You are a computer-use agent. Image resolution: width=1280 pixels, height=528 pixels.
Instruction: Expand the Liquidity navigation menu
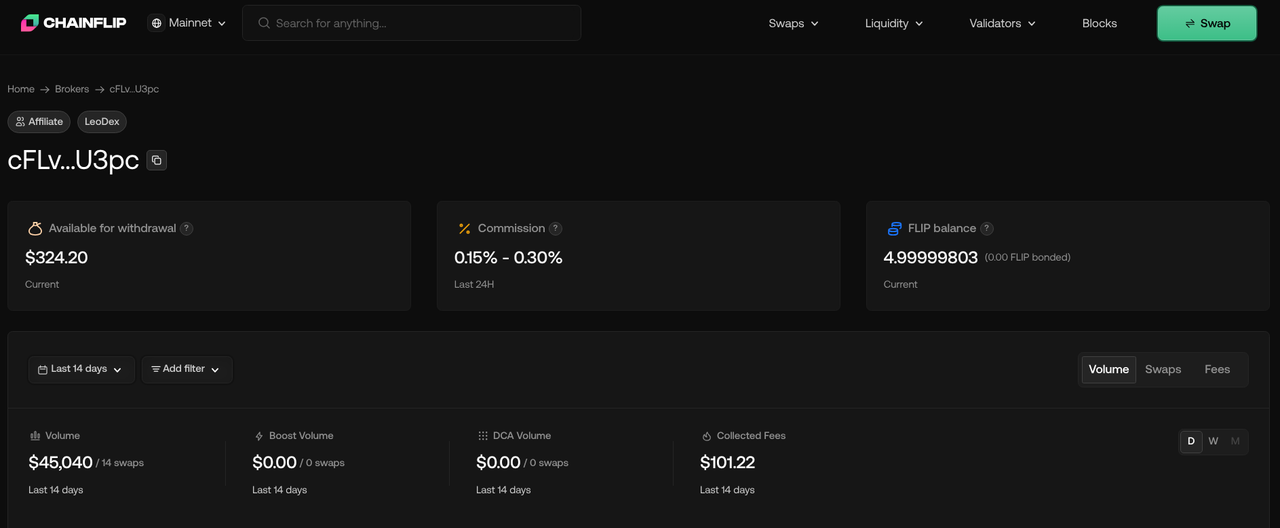click(x=894, y=23)
